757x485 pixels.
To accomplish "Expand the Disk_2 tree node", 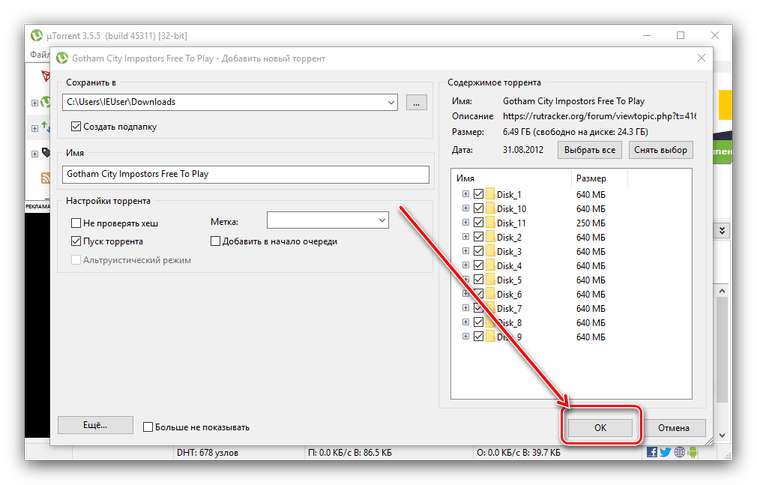I will (x=465, y=238).
